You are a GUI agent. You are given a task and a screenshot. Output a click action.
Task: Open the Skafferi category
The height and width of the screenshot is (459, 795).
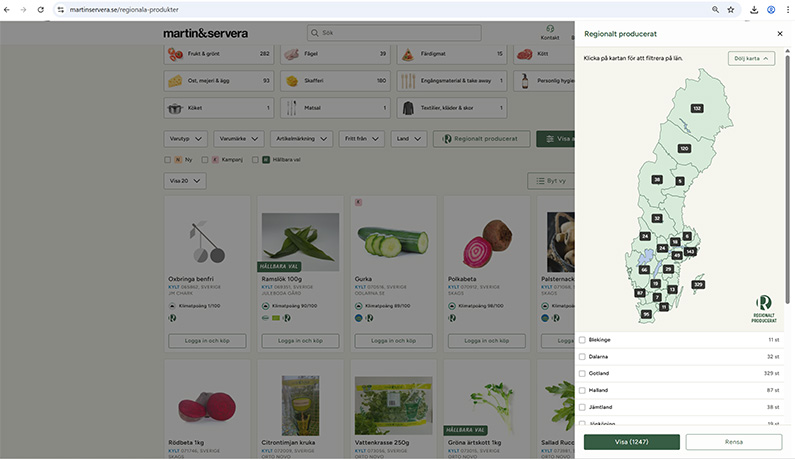pyautogui.click(x=335, y=81)
